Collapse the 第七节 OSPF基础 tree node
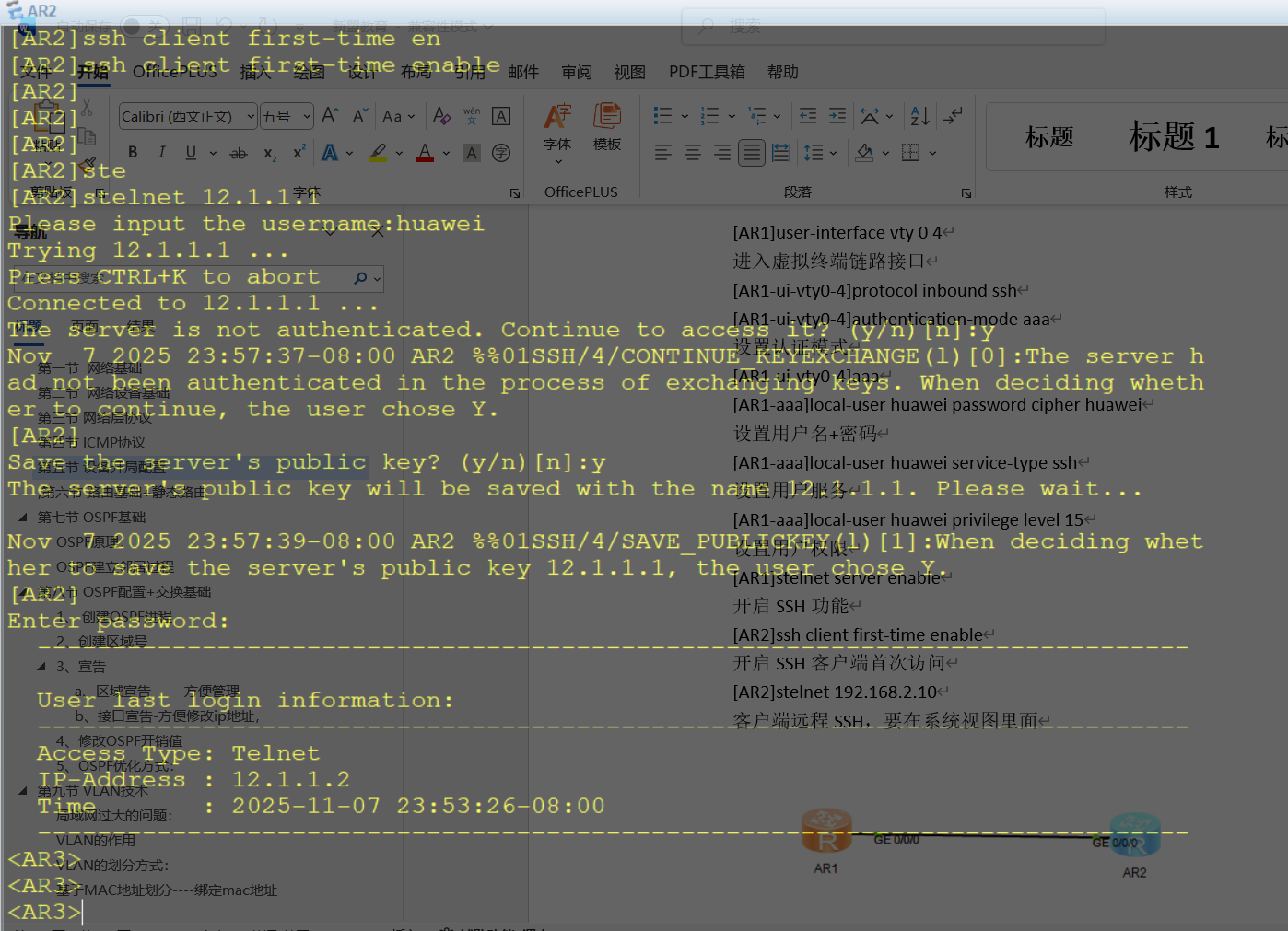 click(x=23, y=518)
